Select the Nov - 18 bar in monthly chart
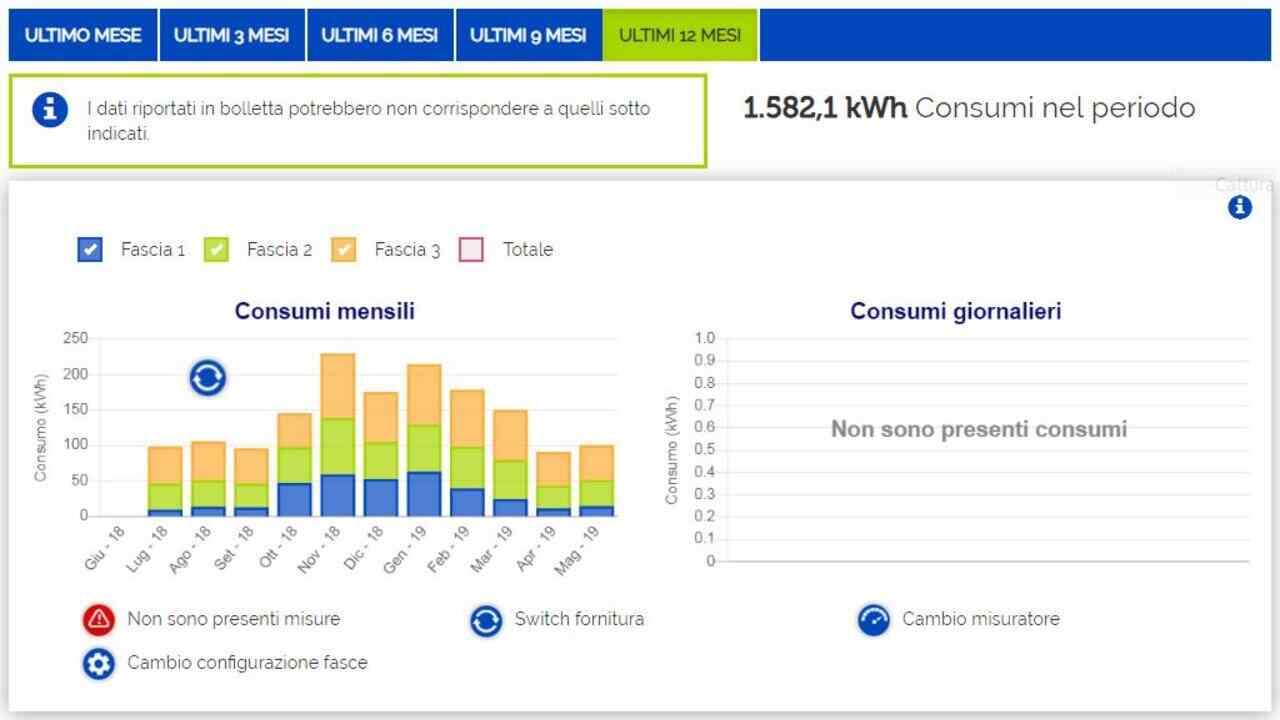 (x=338, y=435)
